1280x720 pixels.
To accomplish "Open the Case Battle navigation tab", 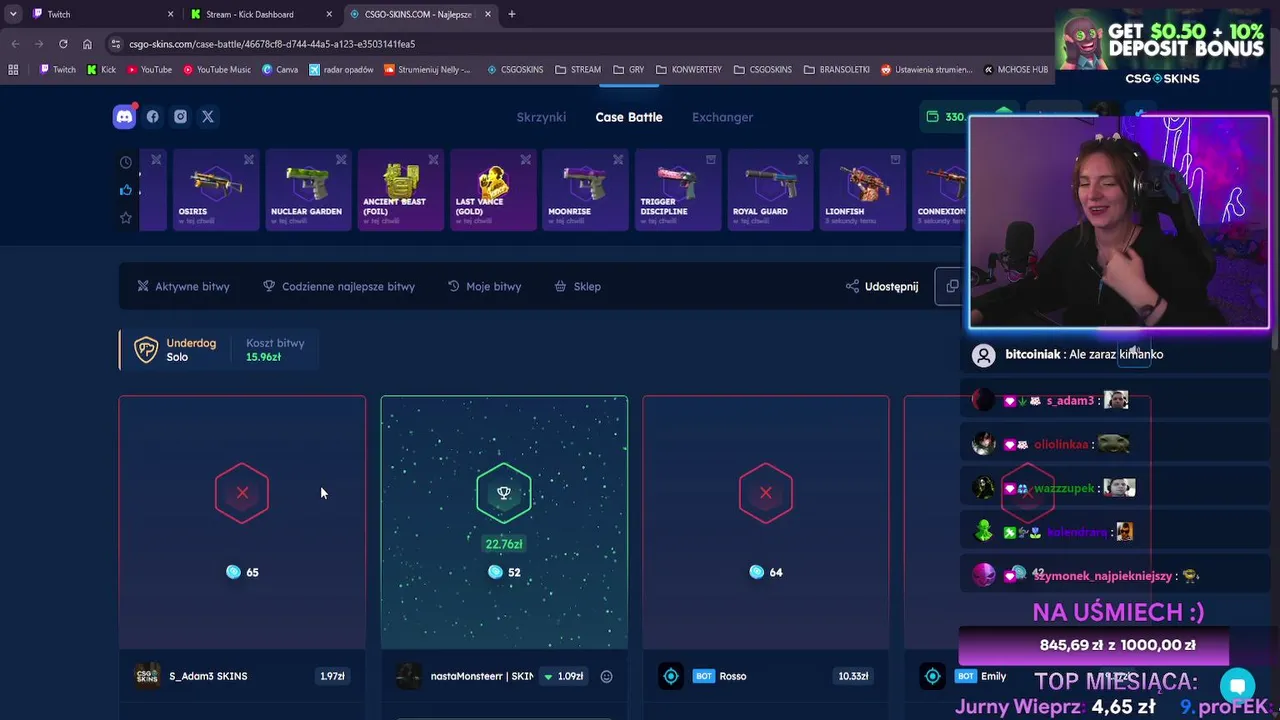I will 629,117.
